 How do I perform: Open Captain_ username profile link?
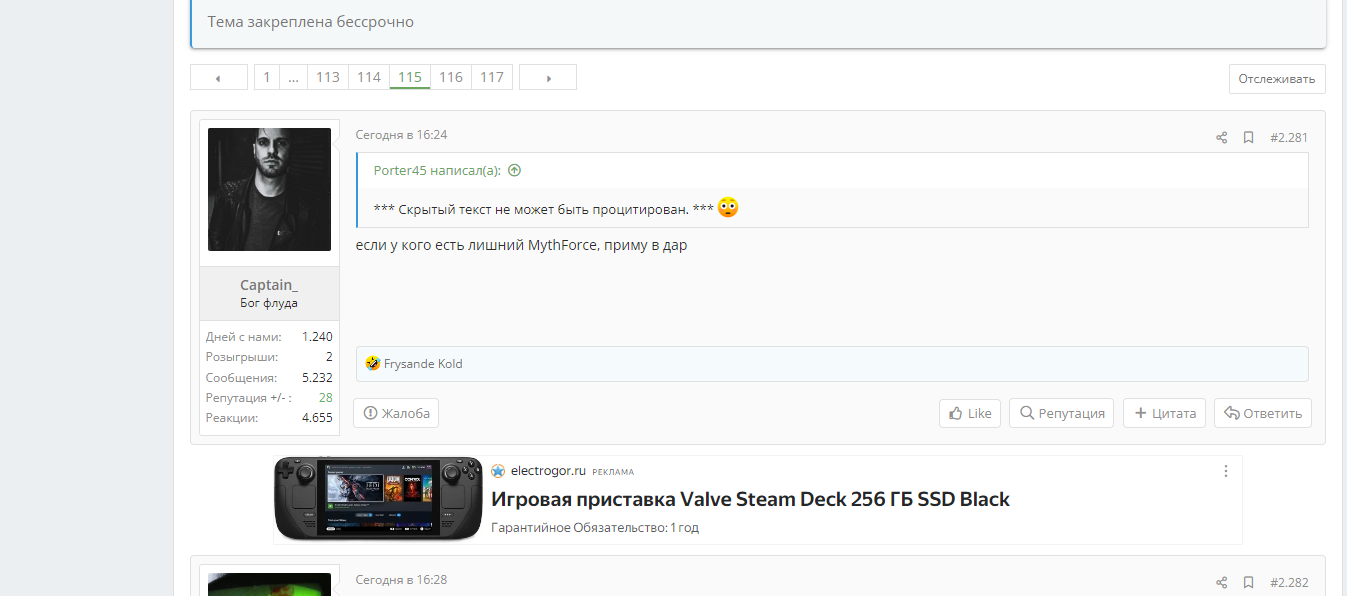tap(269, 285)
